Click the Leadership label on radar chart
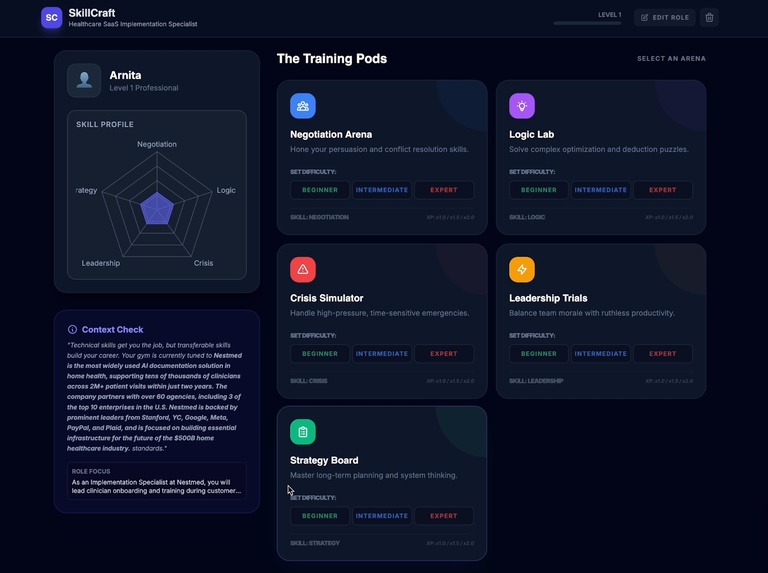The height and width of the screenshot is (573, 768). click(x=100, y=263)
